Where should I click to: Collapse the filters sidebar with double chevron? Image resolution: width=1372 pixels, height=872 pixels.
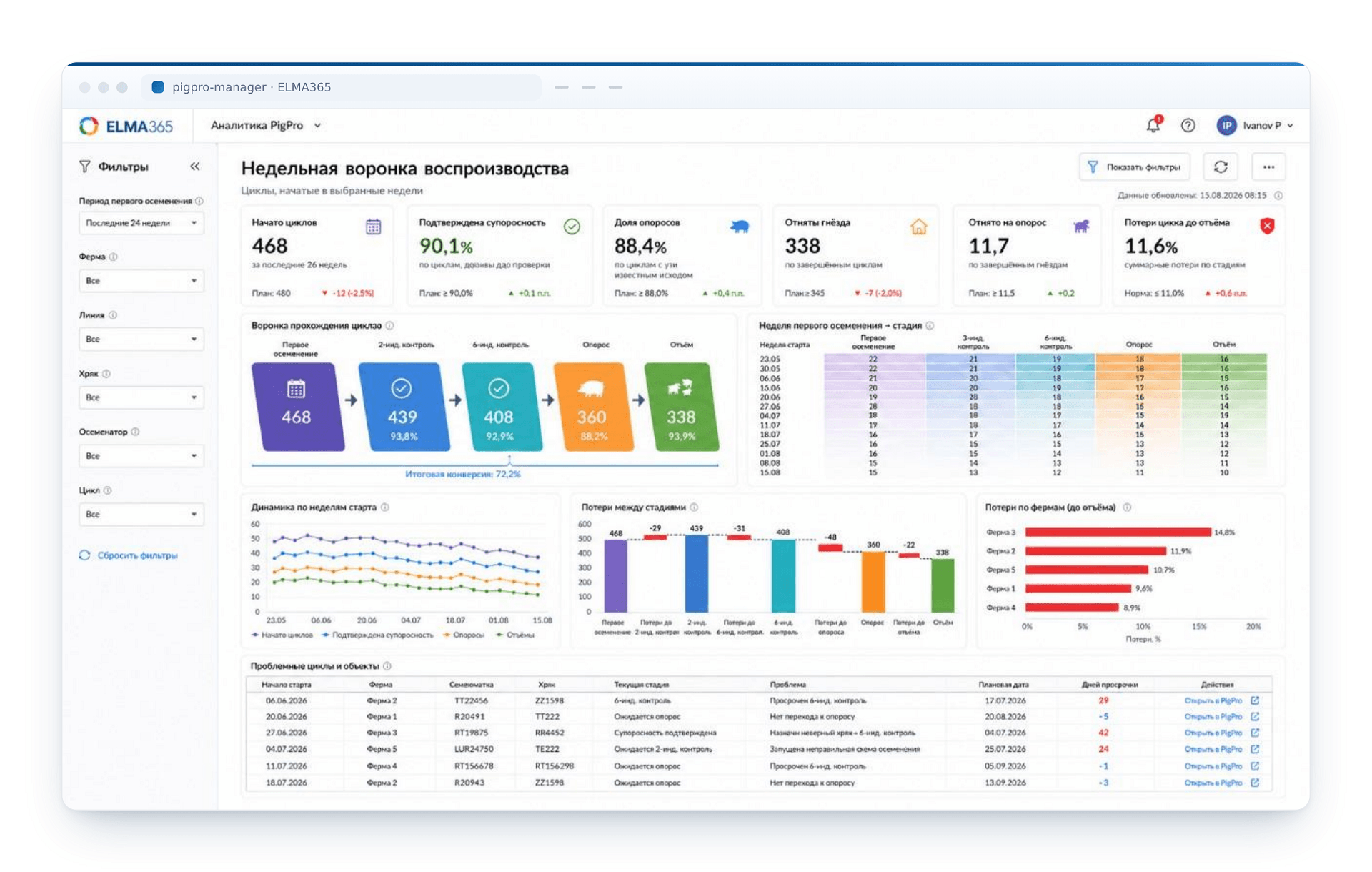pos(194,167)
